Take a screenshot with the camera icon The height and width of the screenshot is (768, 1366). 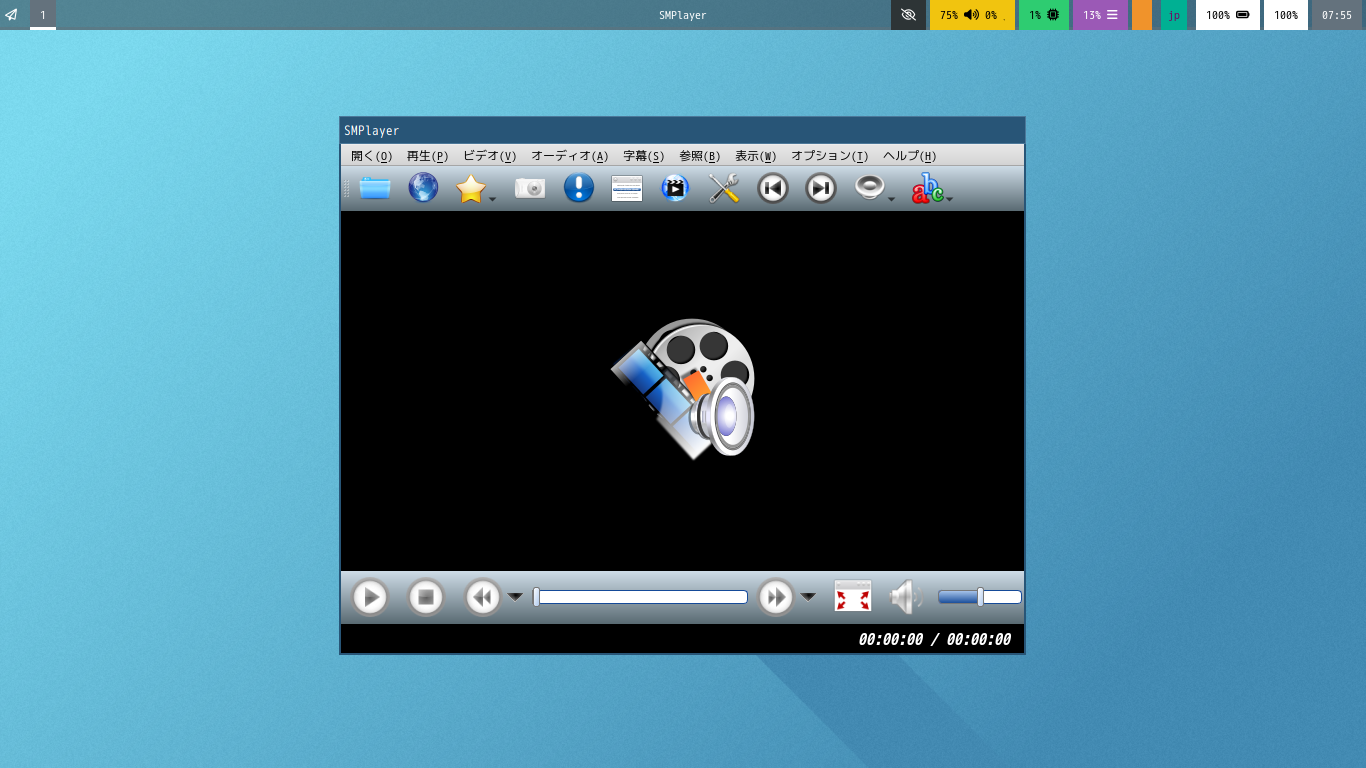point(530,188)
